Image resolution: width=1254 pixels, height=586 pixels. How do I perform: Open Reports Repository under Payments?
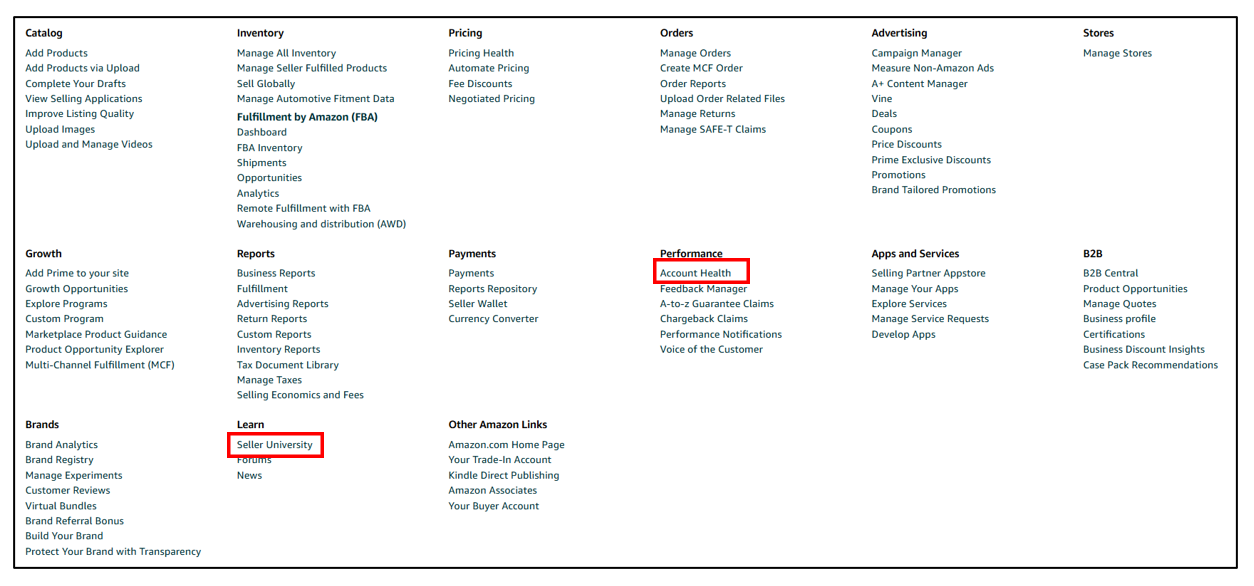point(493,289)
